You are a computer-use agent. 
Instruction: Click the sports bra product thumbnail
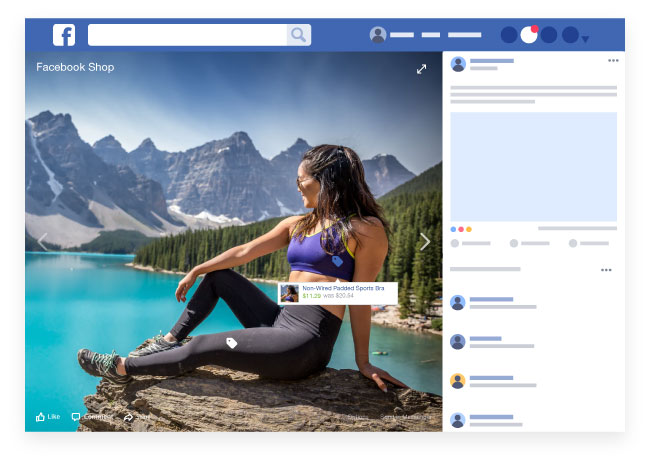[290, 293]
